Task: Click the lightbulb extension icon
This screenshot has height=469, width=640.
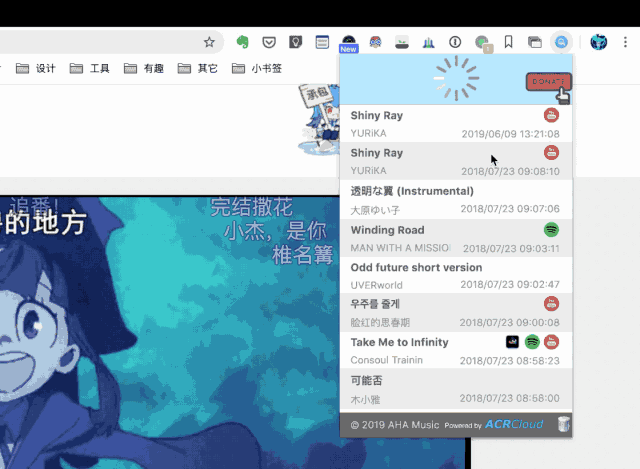Action: coord(296,42)
